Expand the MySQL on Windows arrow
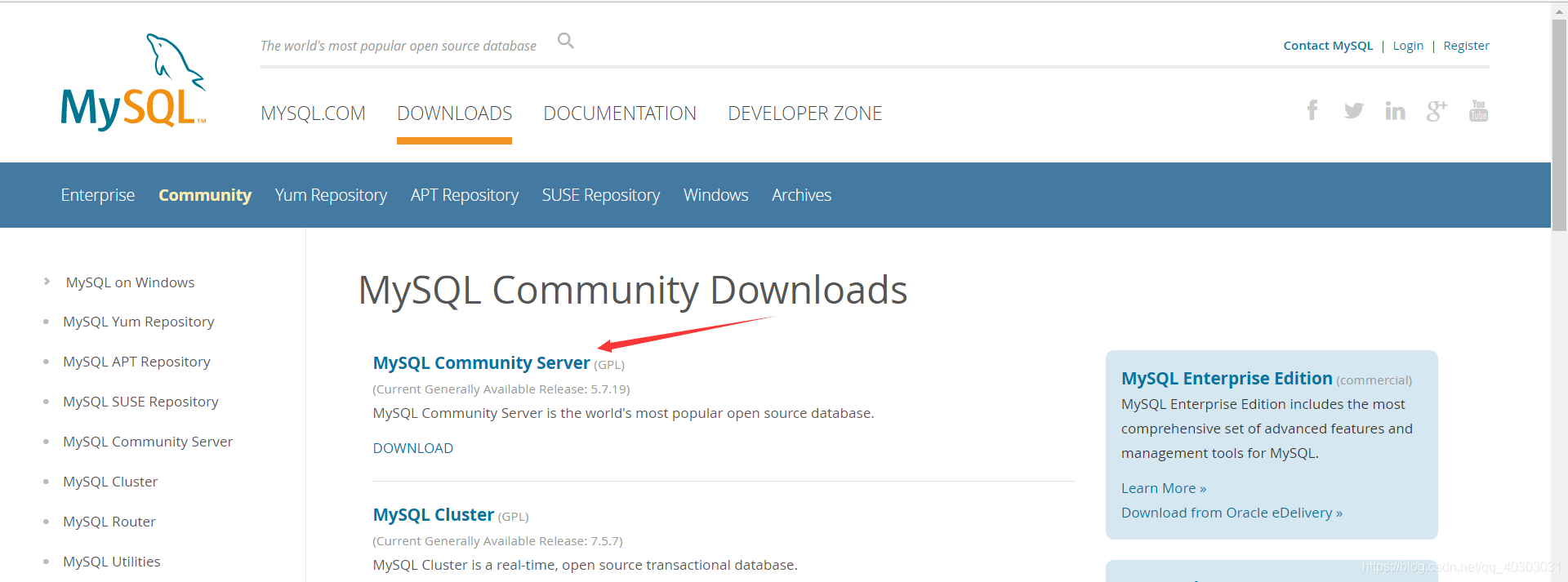Viewport: 1568px width, 582px height. (x=47, y=282)
